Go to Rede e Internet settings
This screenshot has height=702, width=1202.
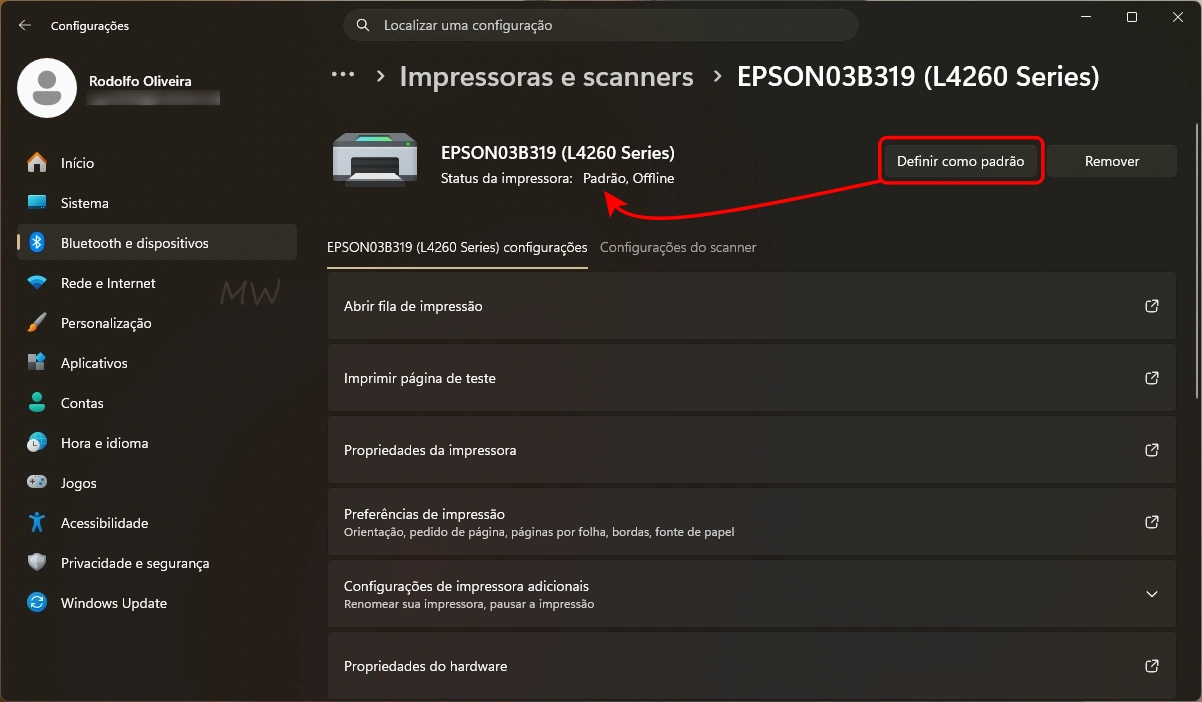(x=157, y=283)
